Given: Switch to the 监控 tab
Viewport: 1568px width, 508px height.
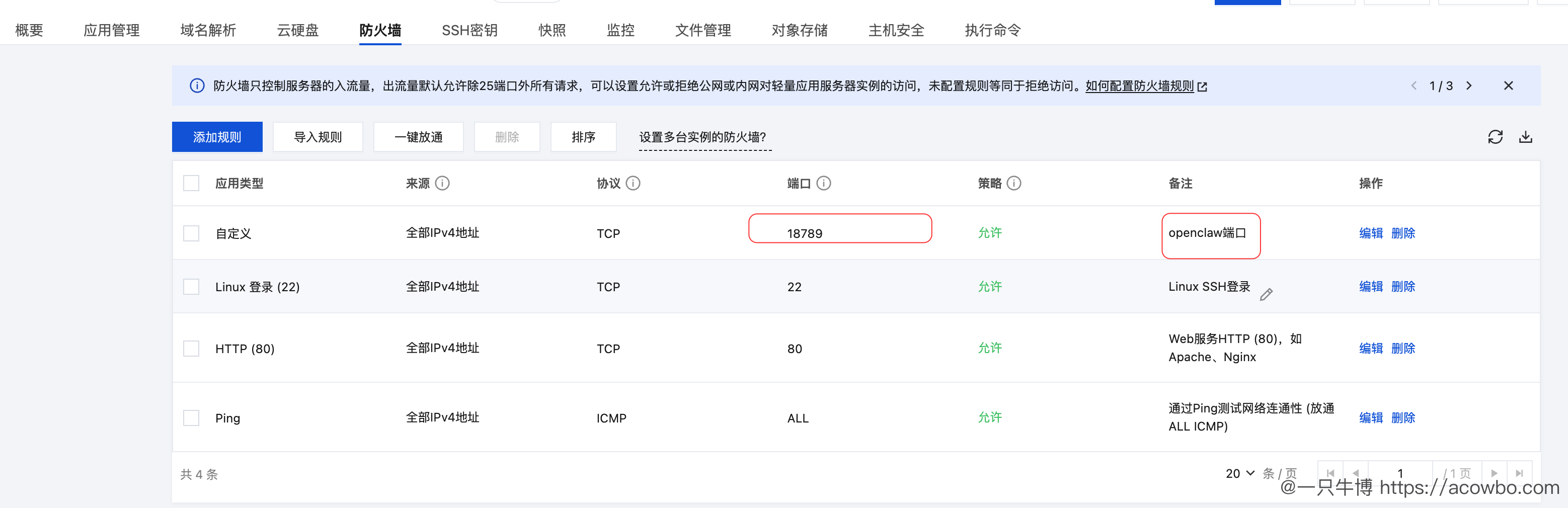Looking at the screenshot, I should [x=620, y=30].
